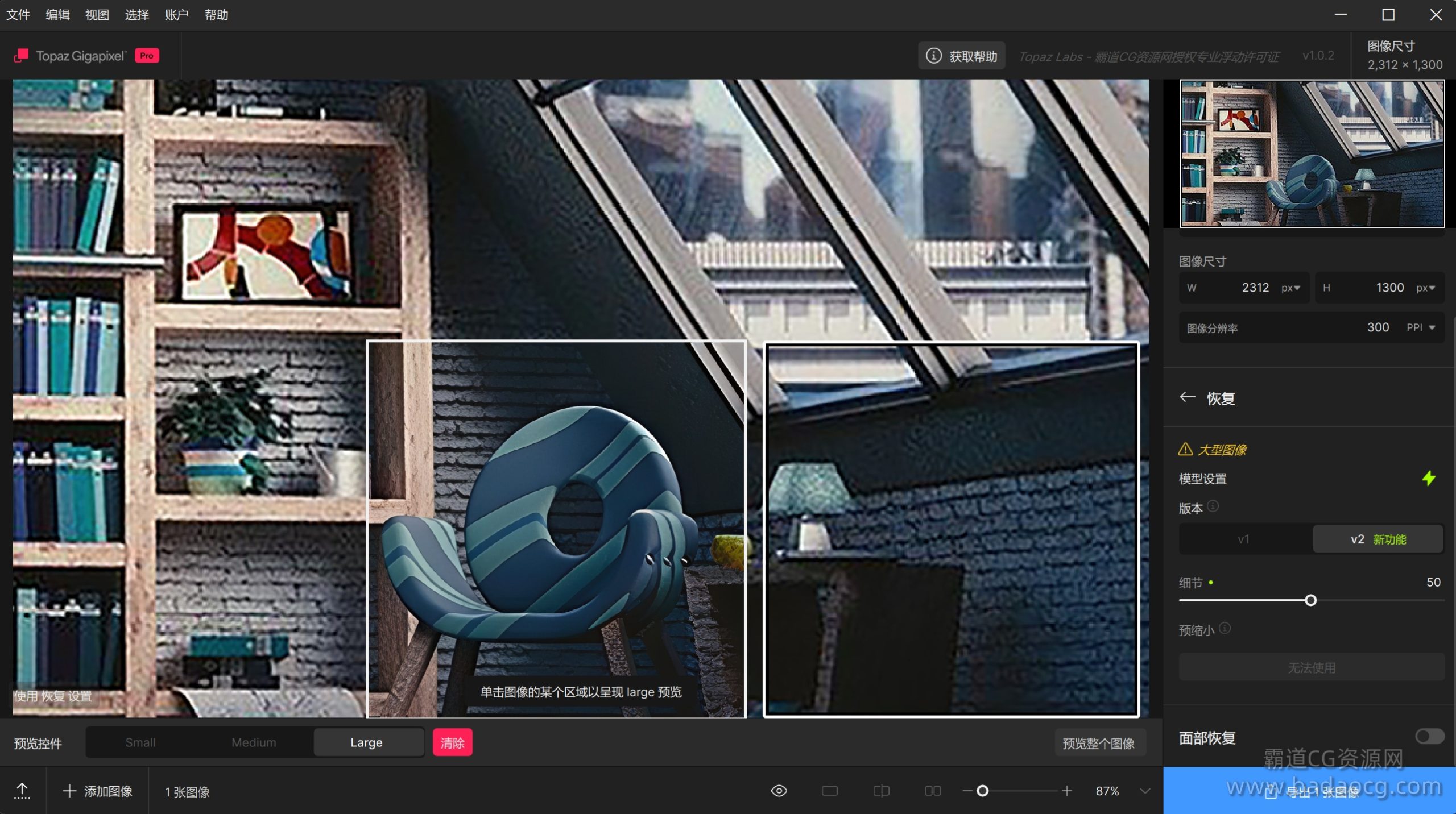Click the single view layout icon
The height and width of the screenshot is (814, 1456).
click(830, 791)
